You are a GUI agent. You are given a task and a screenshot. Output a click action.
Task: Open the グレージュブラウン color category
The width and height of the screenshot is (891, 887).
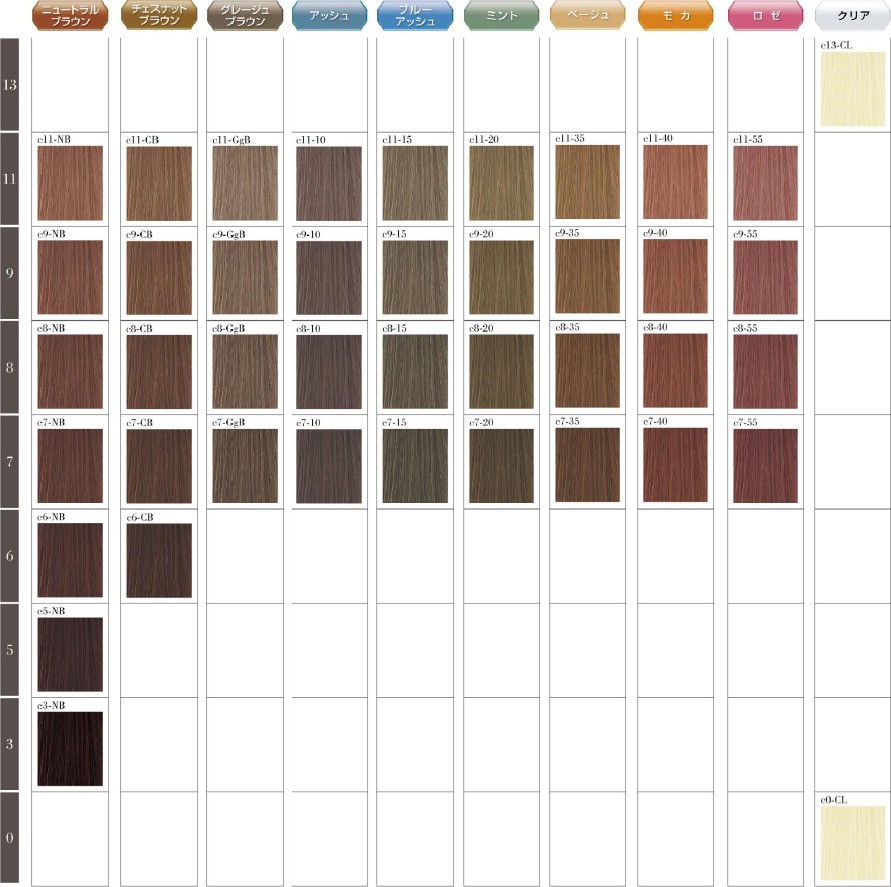240,14
